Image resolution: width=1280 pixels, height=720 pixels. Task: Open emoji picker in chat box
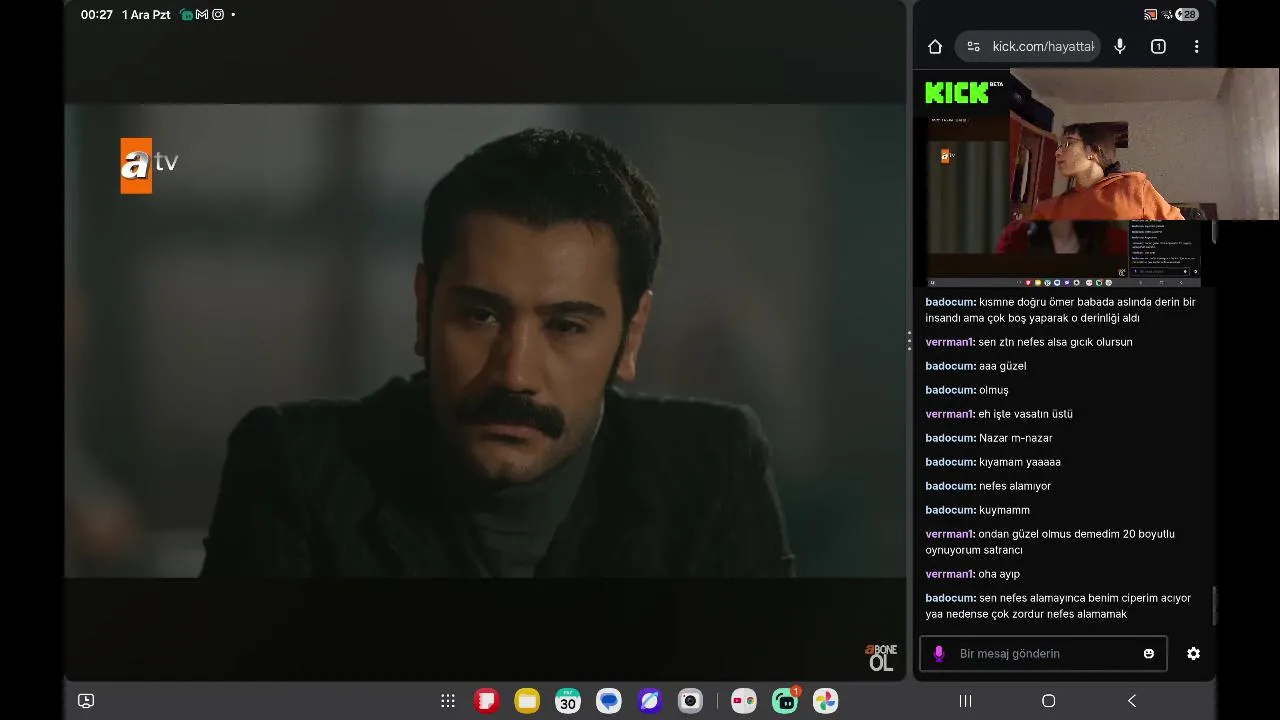[1149, 654]
